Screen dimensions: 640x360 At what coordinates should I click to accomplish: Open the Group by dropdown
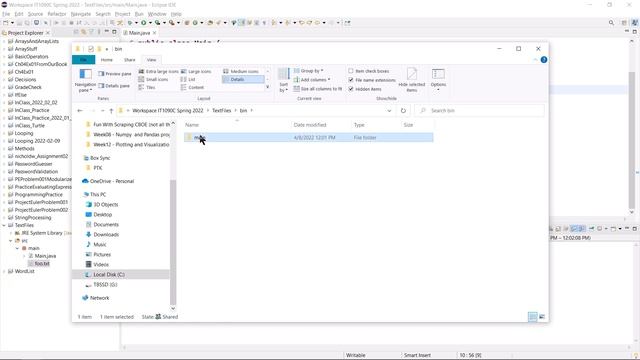[x=308, y=71]
